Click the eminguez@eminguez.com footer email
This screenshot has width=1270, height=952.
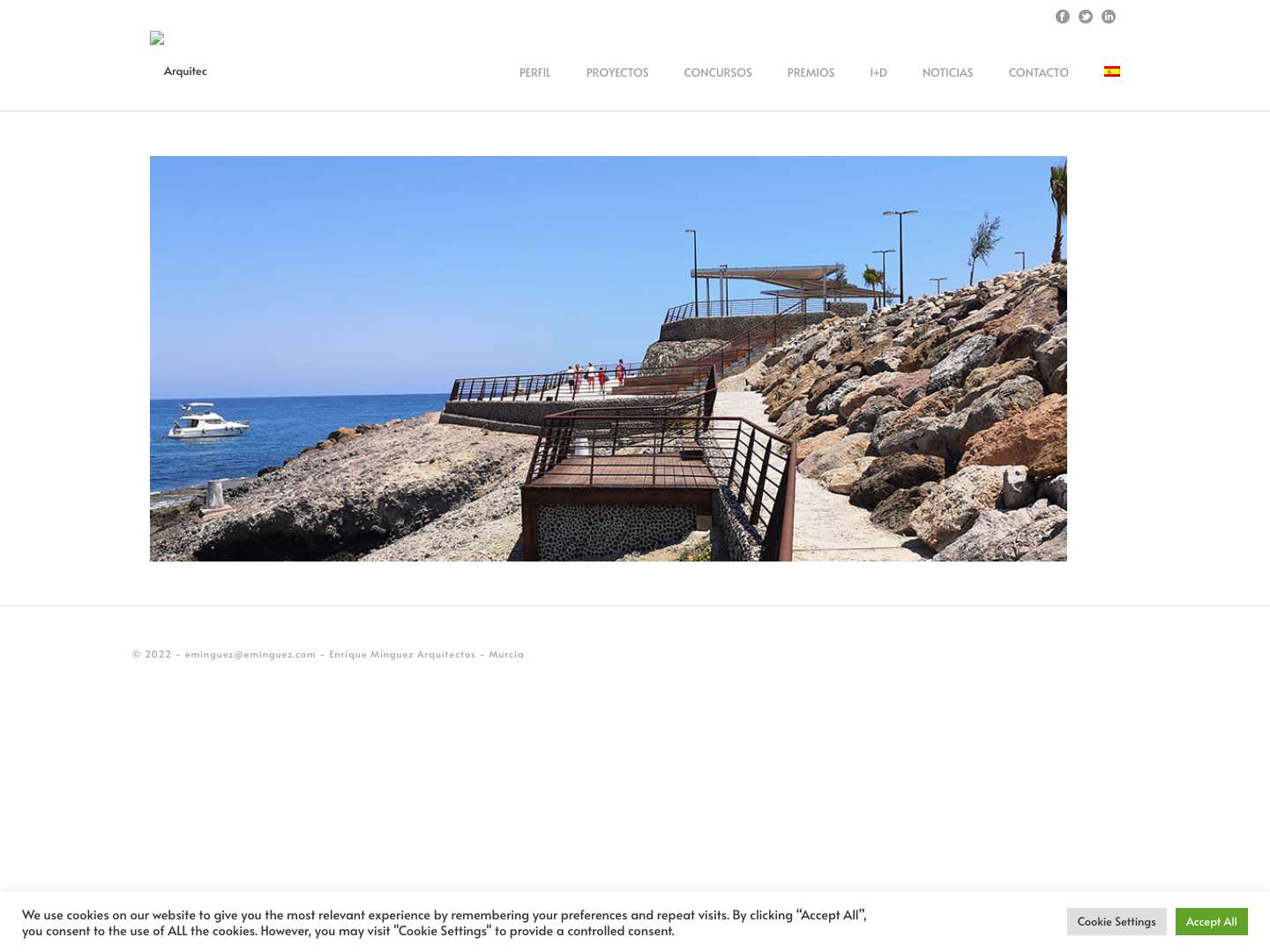[x=250, y=654]
